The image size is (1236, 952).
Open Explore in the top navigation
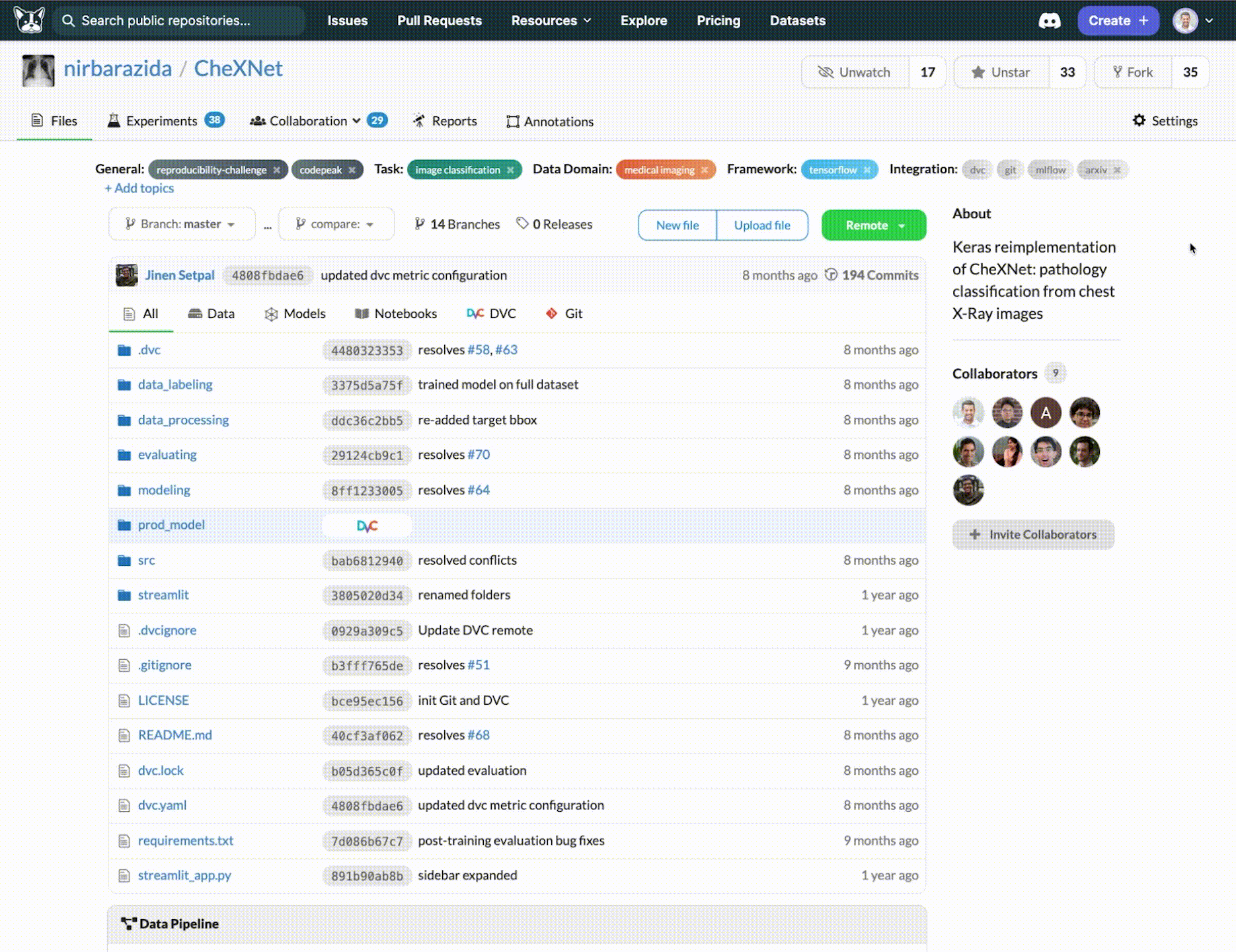[x=644, y=20]
